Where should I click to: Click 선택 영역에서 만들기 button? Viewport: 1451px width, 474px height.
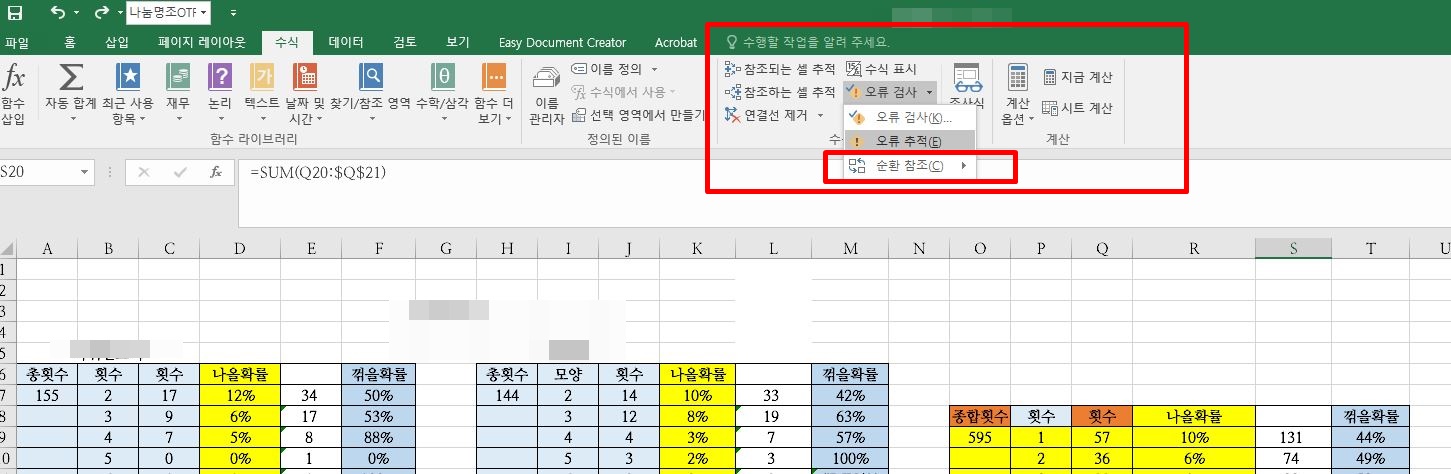tap(639, 115)
